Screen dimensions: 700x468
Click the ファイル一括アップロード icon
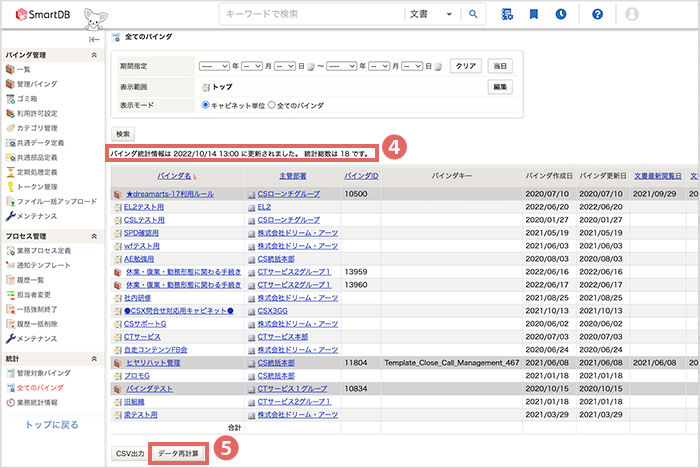pyautogui.click(x=10, y=201)
